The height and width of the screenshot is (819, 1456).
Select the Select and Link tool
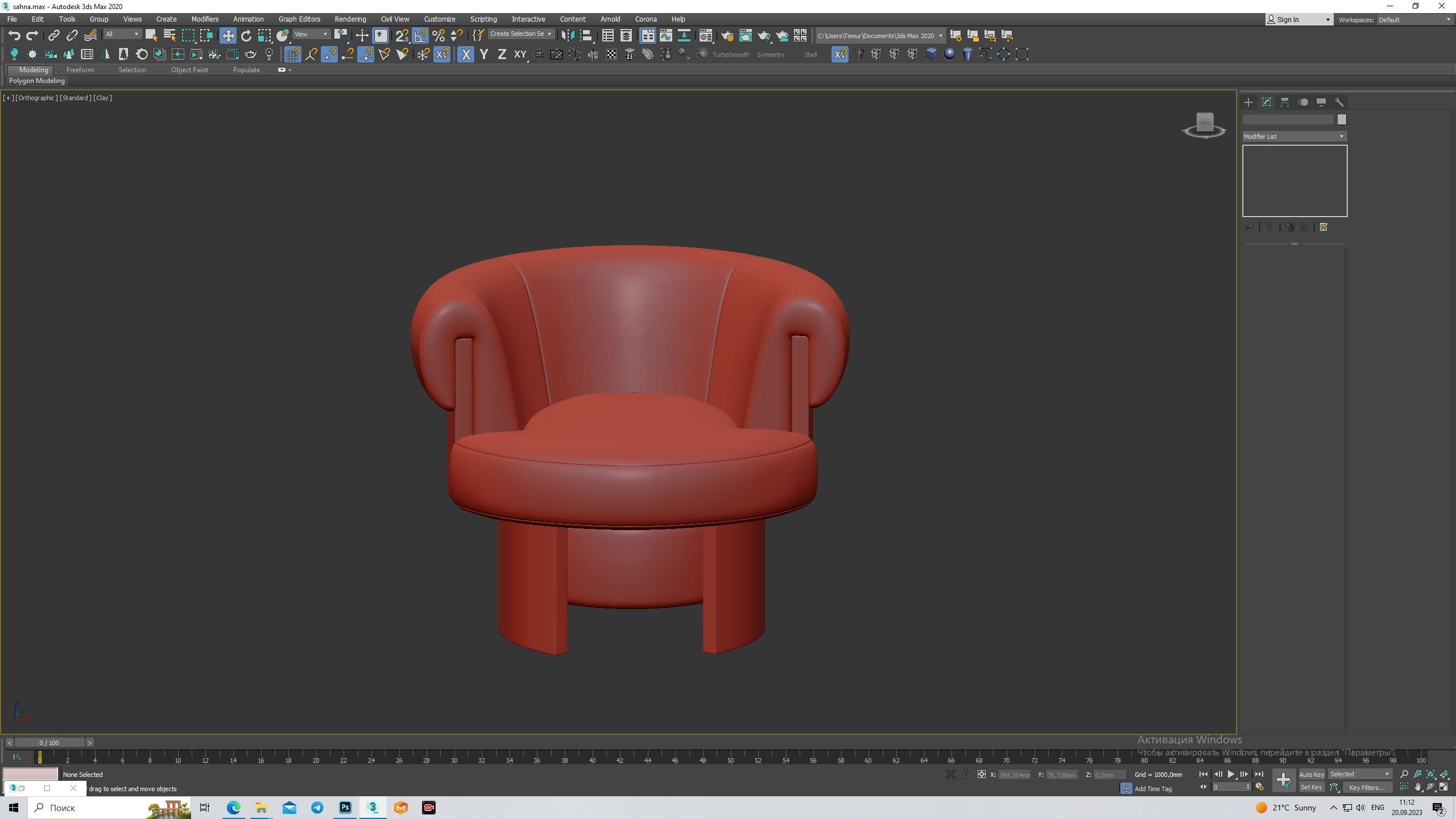[53, 36]
